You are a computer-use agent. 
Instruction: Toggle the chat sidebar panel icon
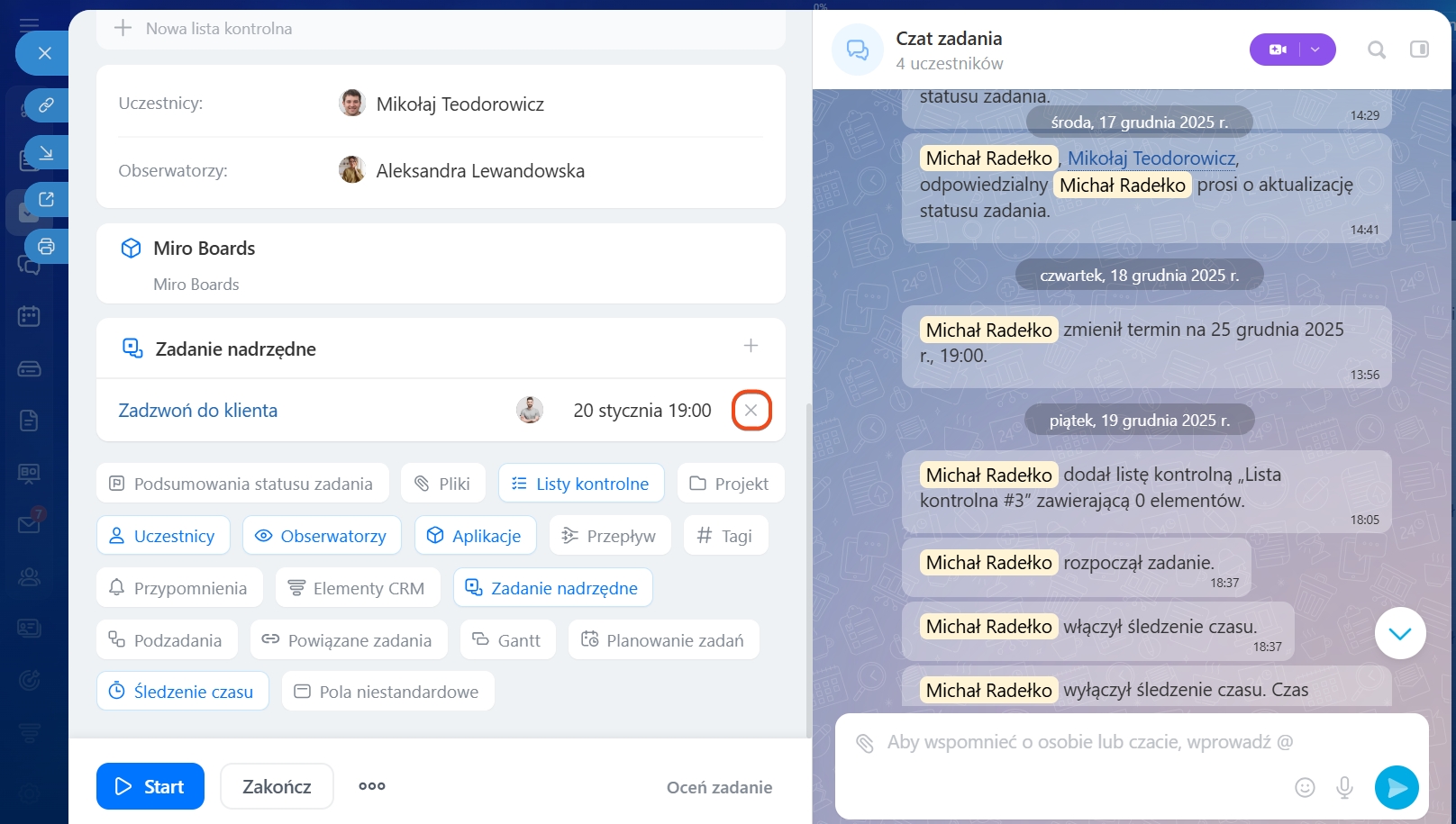point(1419,50)
